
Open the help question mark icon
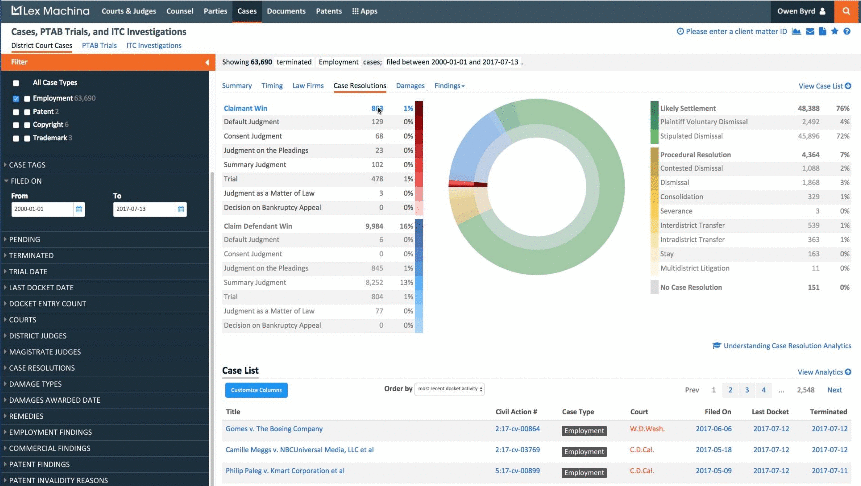click(x=847, y=32)
